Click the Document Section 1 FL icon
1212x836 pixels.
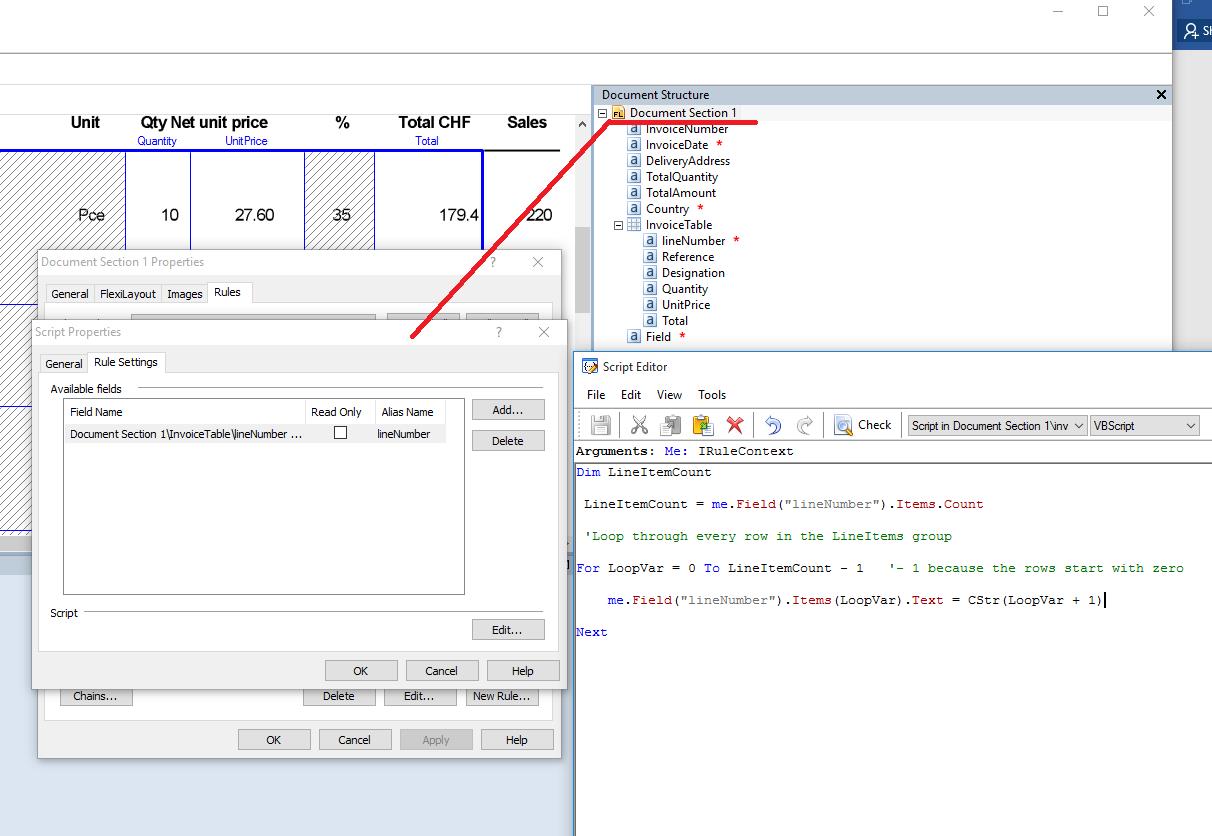click(618, 113)
